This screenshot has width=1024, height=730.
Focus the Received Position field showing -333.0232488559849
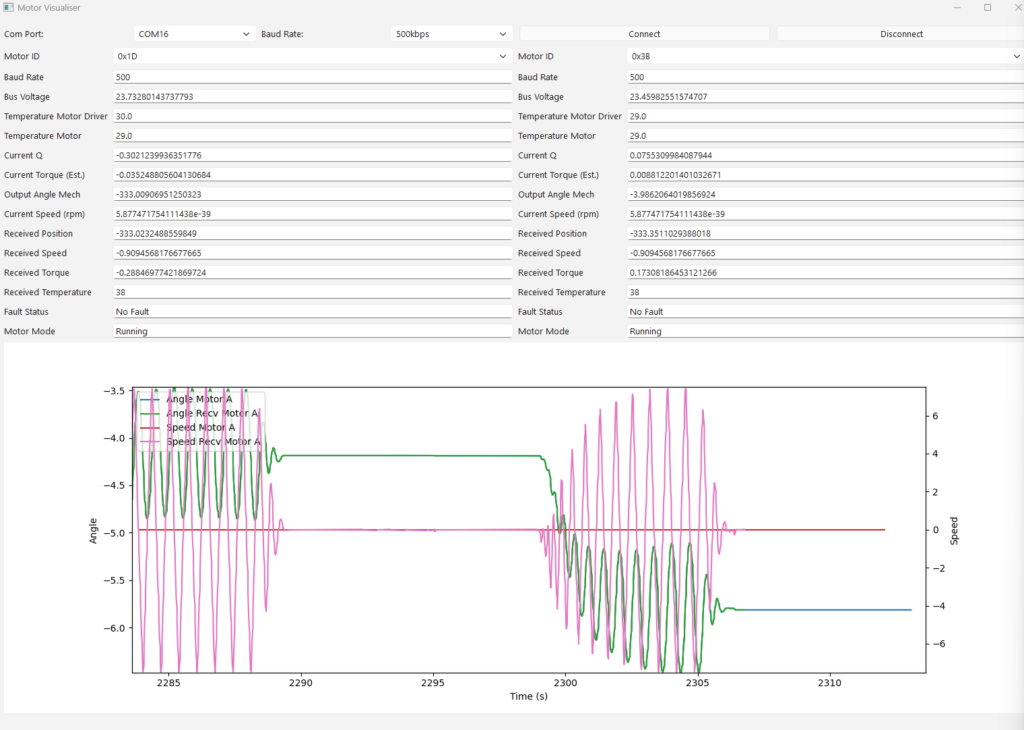pos(312,233)
